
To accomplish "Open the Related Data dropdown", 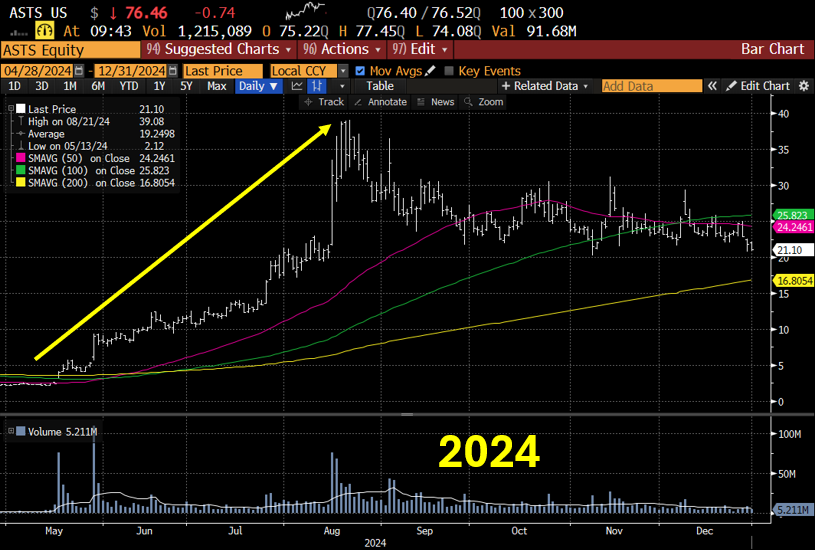I will [x=544, y=86].
